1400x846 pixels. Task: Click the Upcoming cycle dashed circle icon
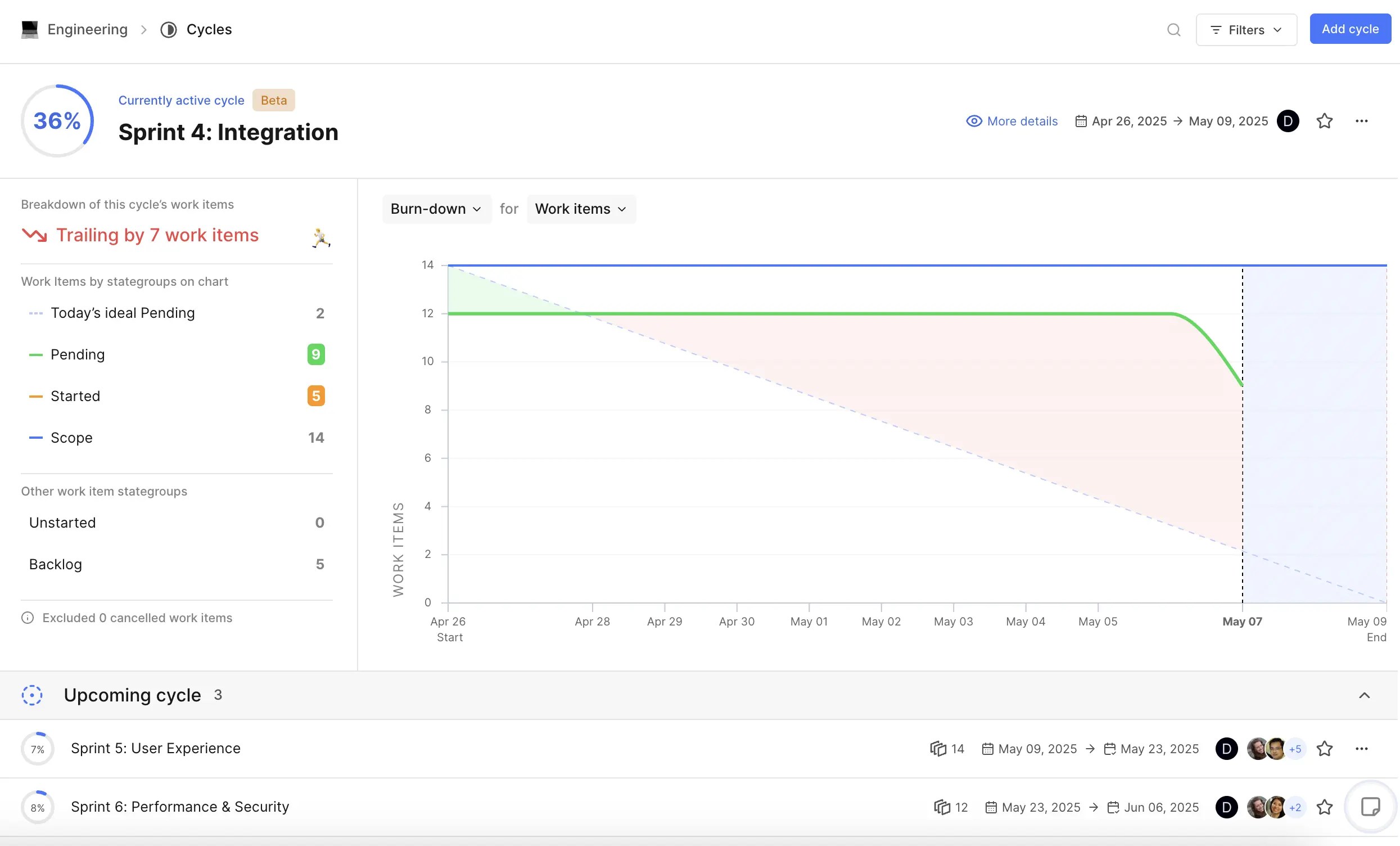coord(32,695)
